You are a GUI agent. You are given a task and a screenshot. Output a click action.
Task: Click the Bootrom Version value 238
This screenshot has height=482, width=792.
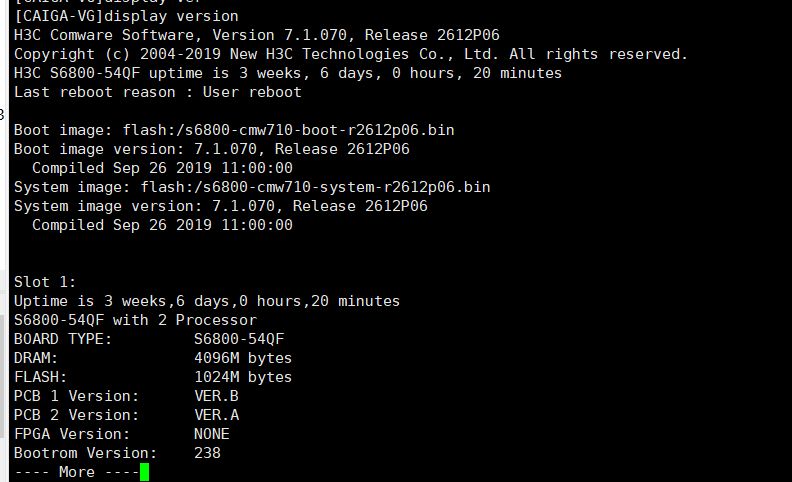click(207, 453)
